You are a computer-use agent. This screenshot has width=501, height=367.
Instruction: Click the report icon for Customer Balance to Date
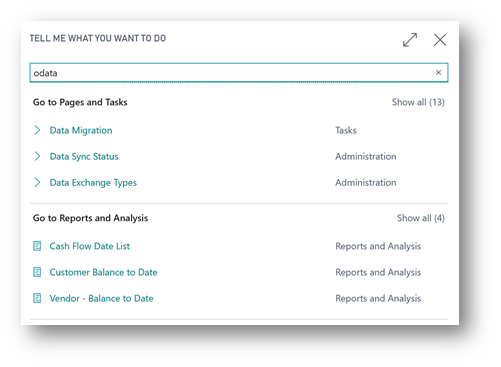pyautogui.click(x=37, y=272)
